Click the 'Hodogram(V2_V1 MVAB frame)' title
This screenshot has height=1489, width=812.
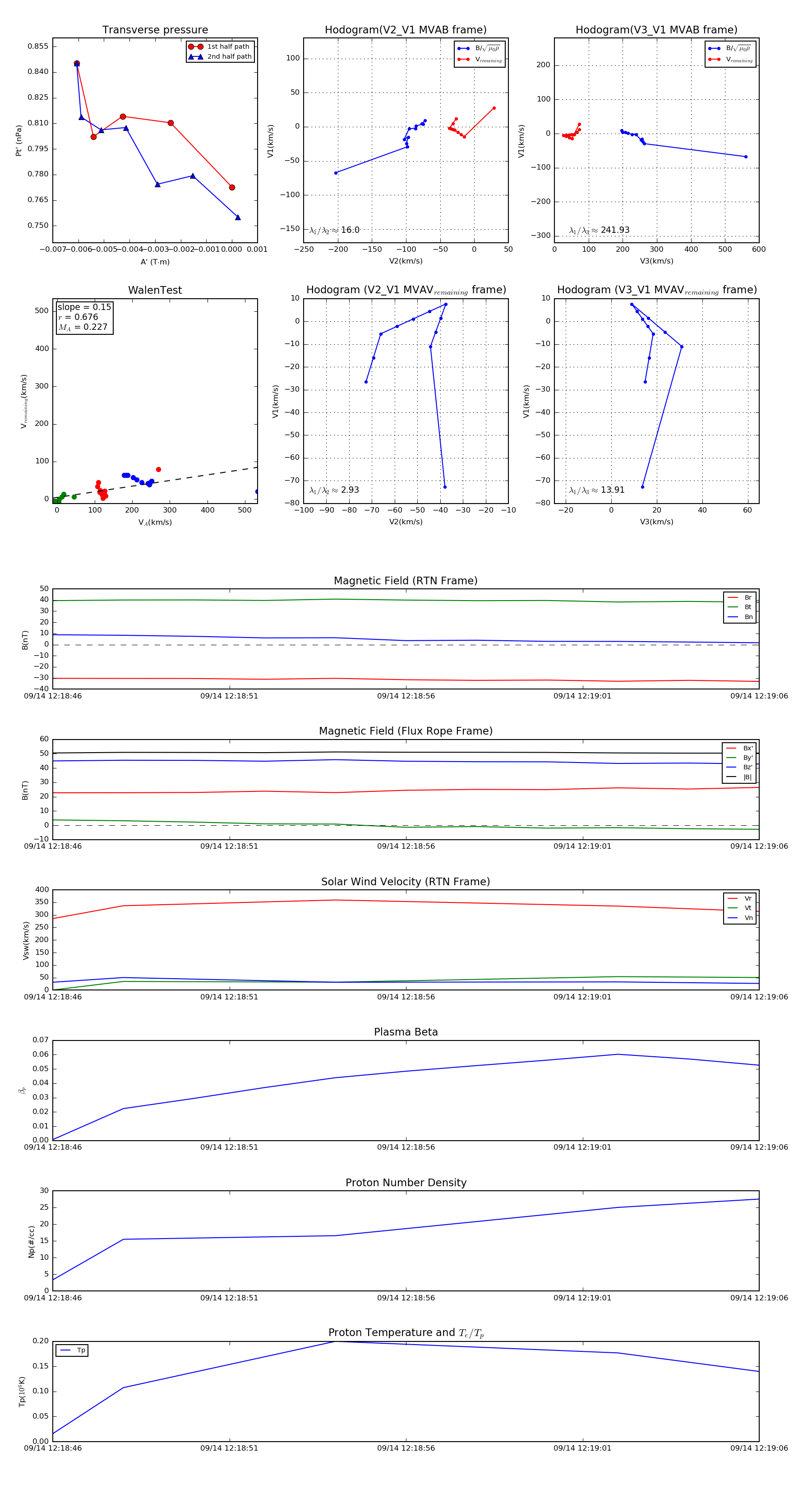click(406, 30)
